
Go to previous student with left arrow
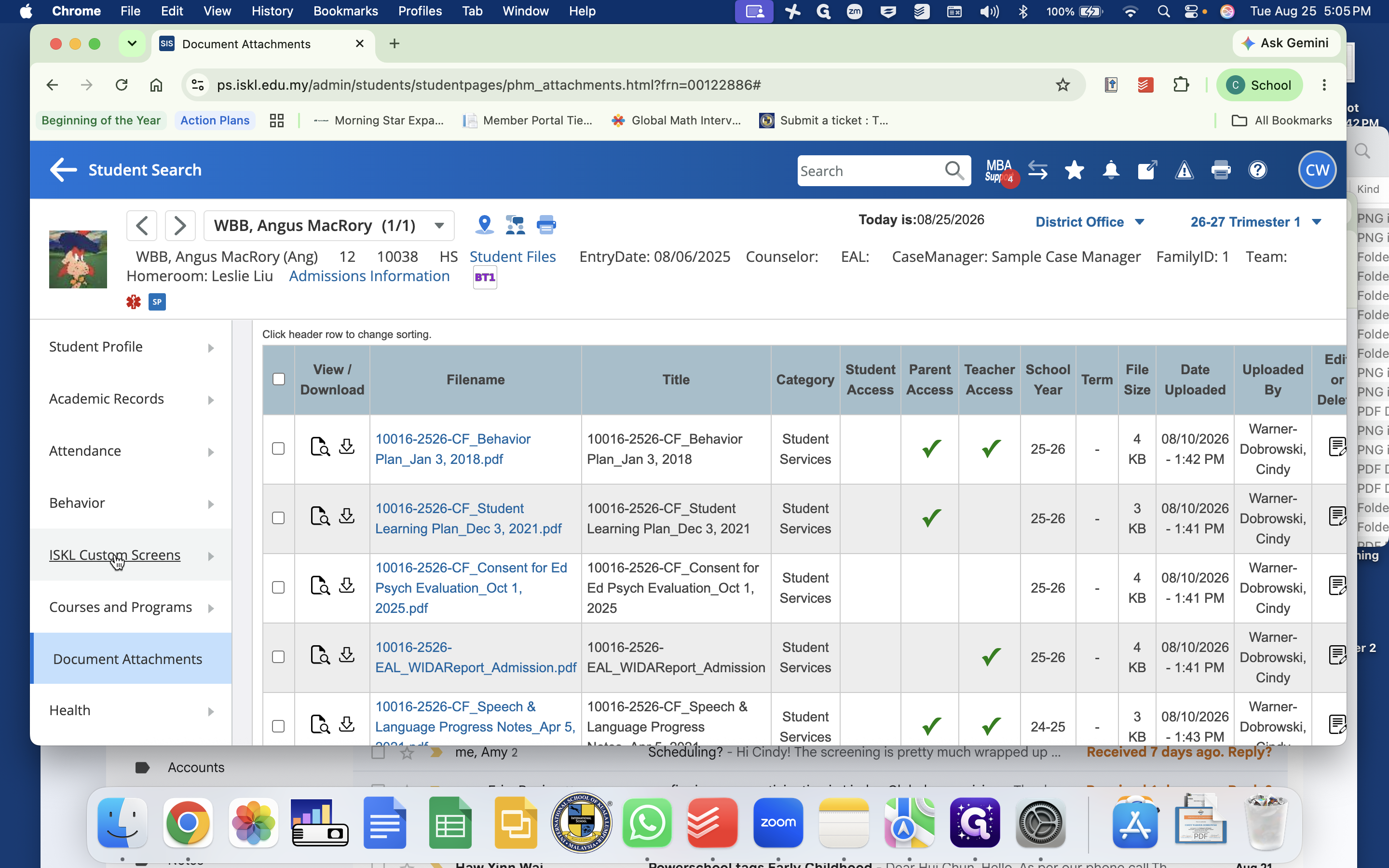(x=142, y=225)
